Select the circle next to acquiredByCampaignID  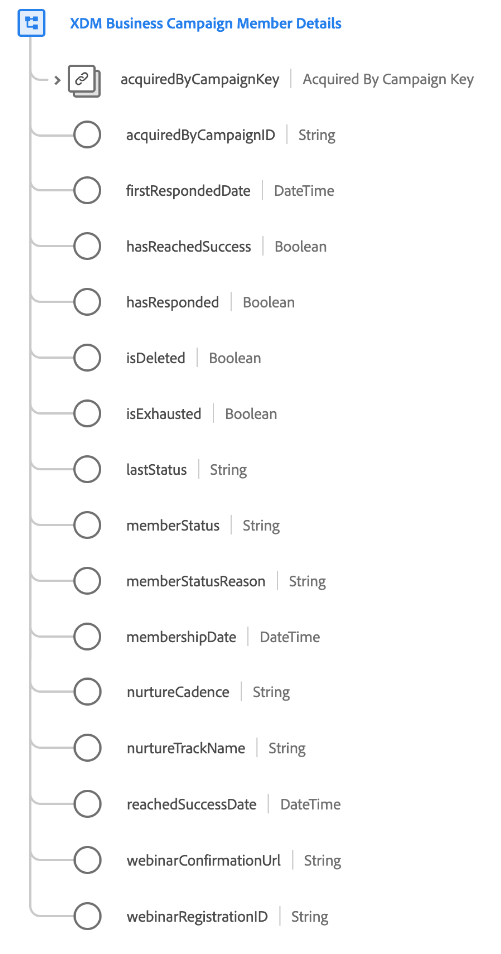tap(87, 135)
